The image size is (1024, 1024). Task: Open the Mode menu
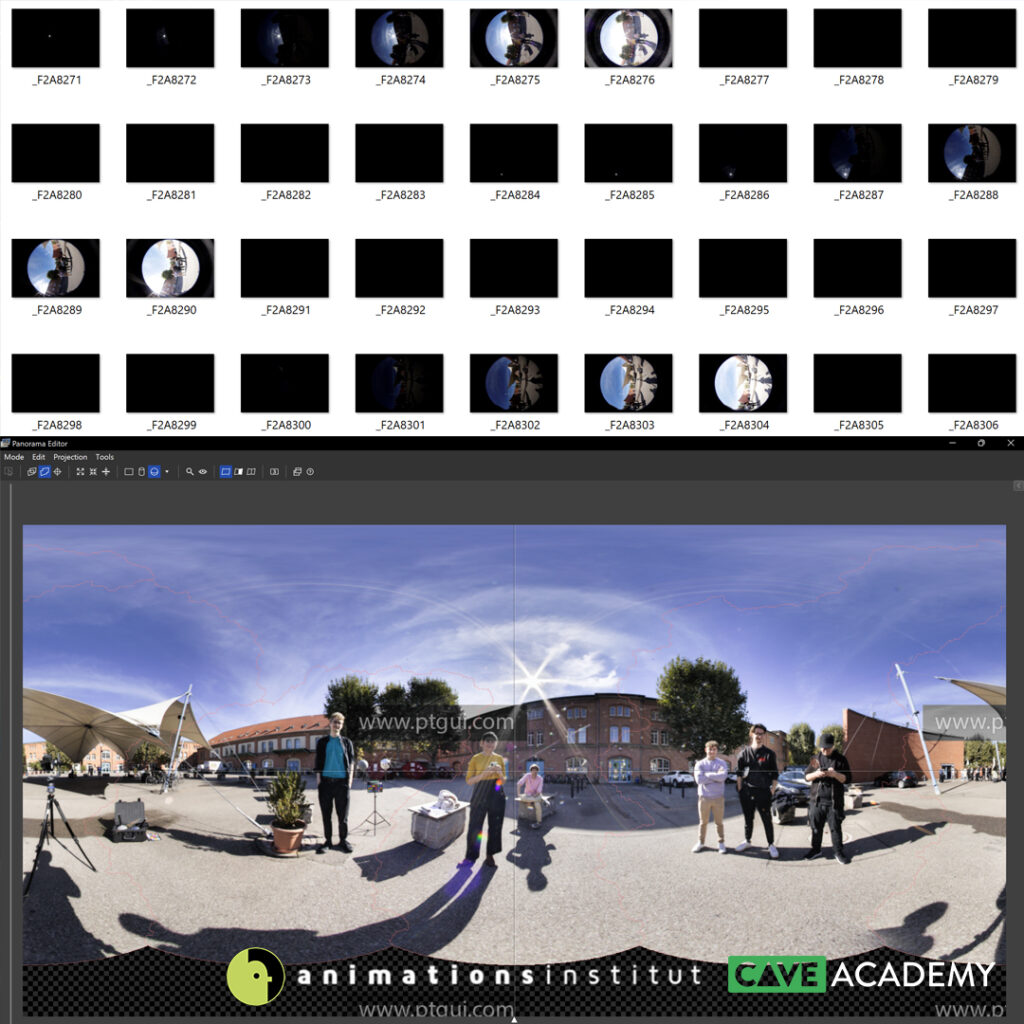coord(14,457)
